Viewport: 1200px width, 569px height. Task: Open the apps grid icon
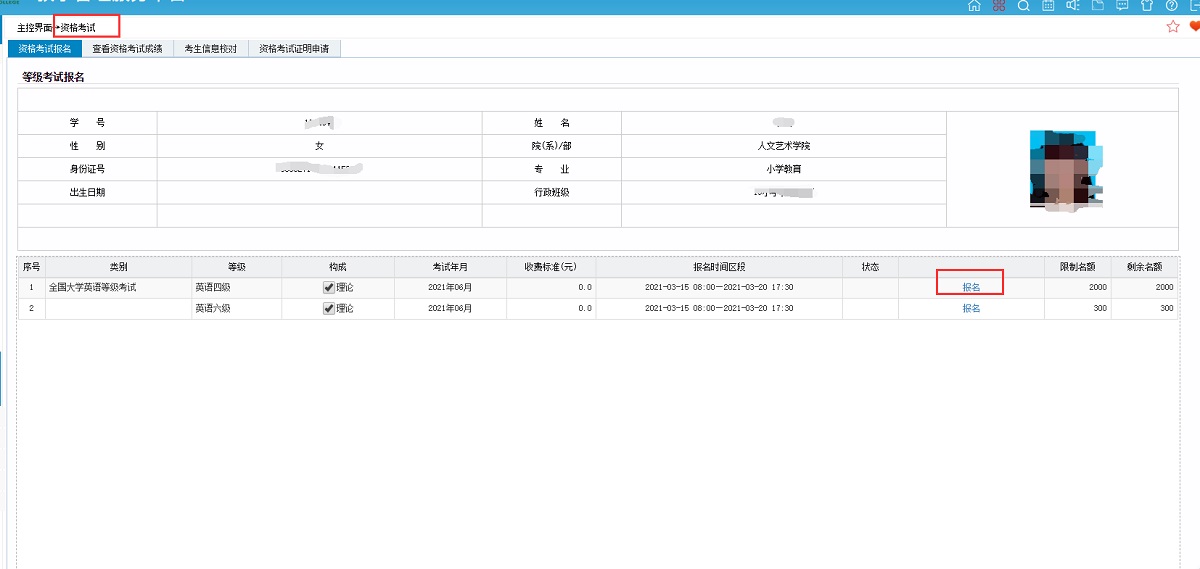coord(998,6)
